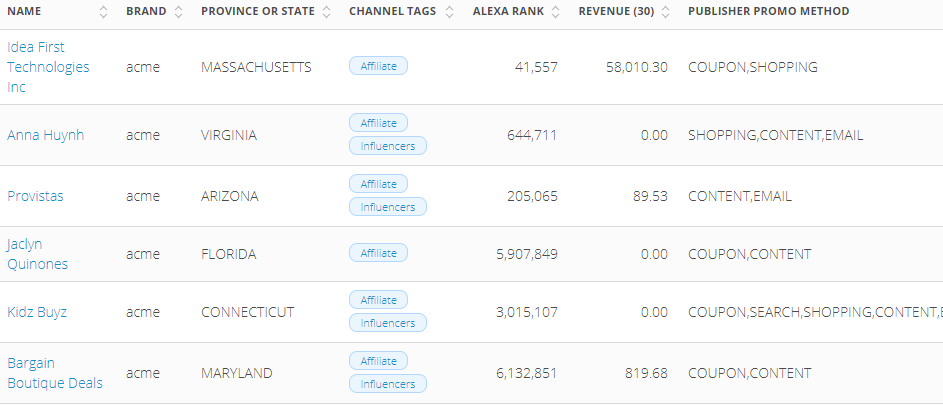Open Bargain Boutique Deals publisher

tap(55, 373)
